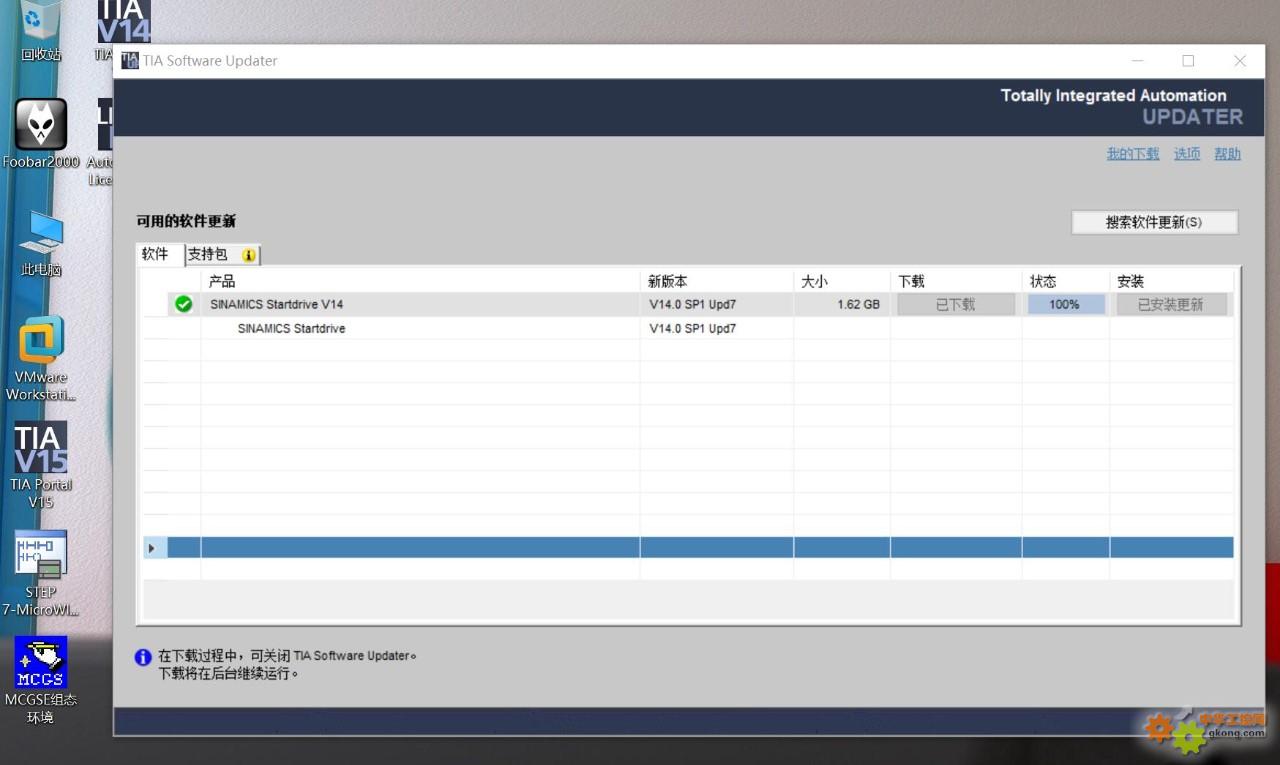Select the SINAMICS Startdrive sub-row
This screenshot has width=1280, height=765.
click(x=688, y=328)
